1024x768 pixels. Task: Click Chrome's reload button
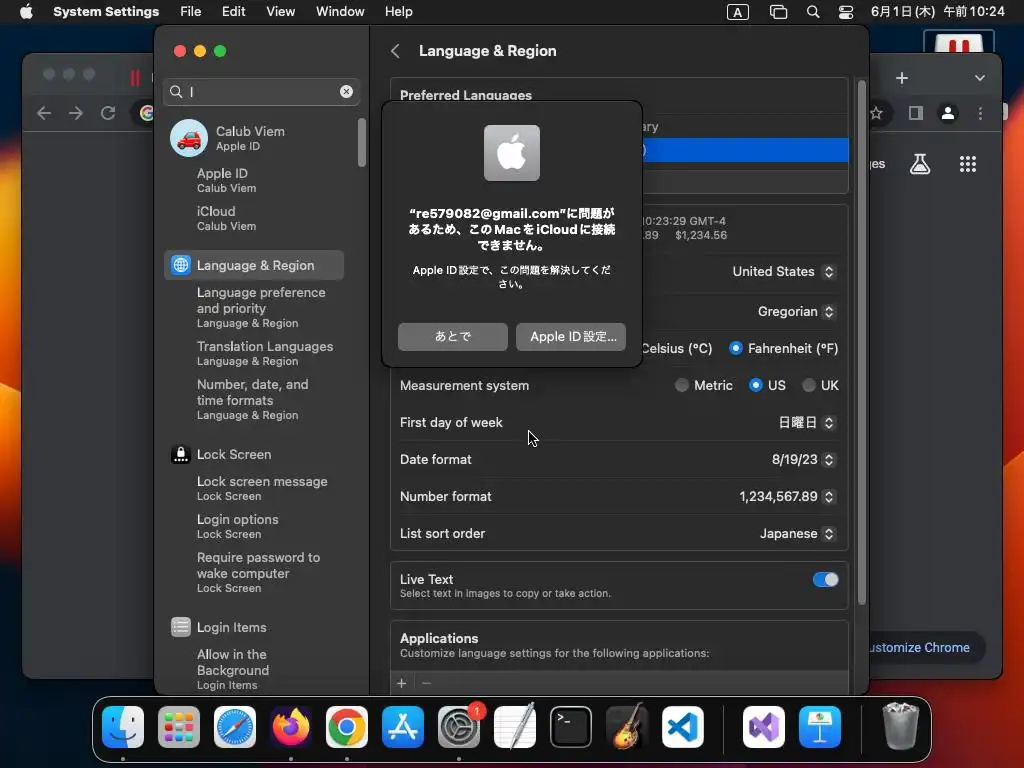click(108, 113)
